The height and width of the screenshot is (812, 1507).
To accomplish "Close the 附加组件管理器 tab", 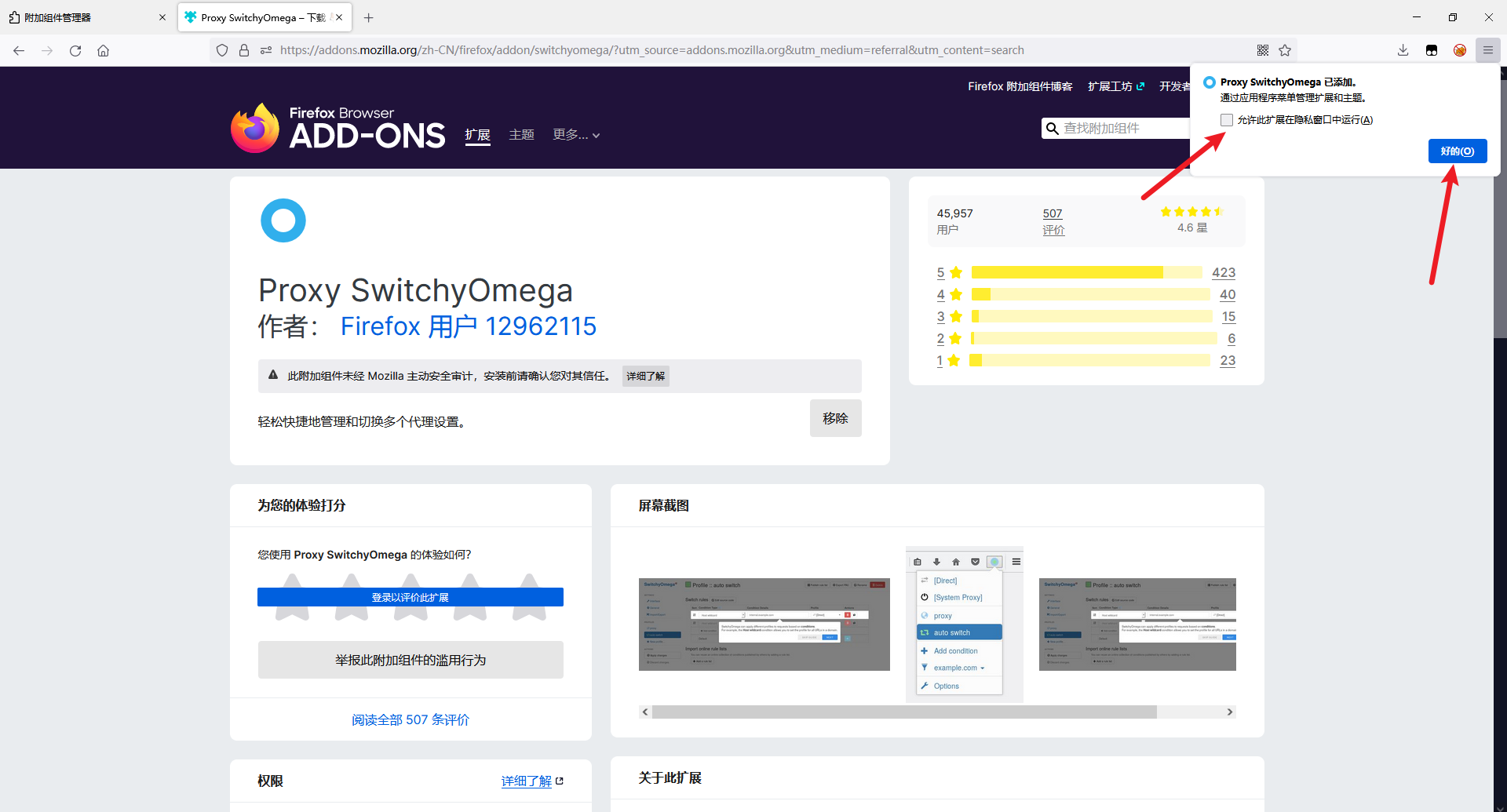I will (162, 17).
